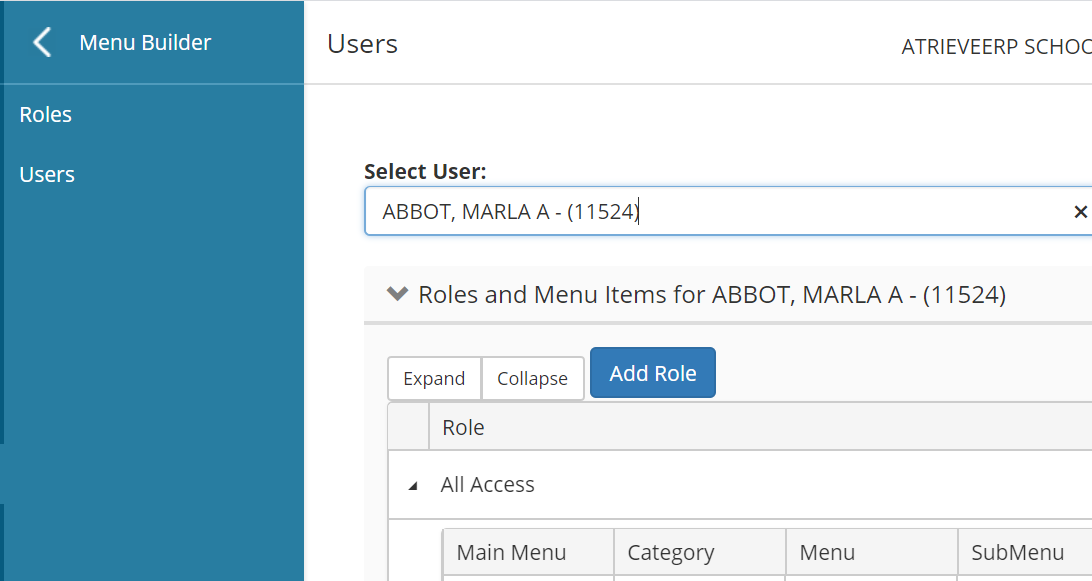
Task: Click the back arrow beside Menu Builder
Action: coord(42,43)
